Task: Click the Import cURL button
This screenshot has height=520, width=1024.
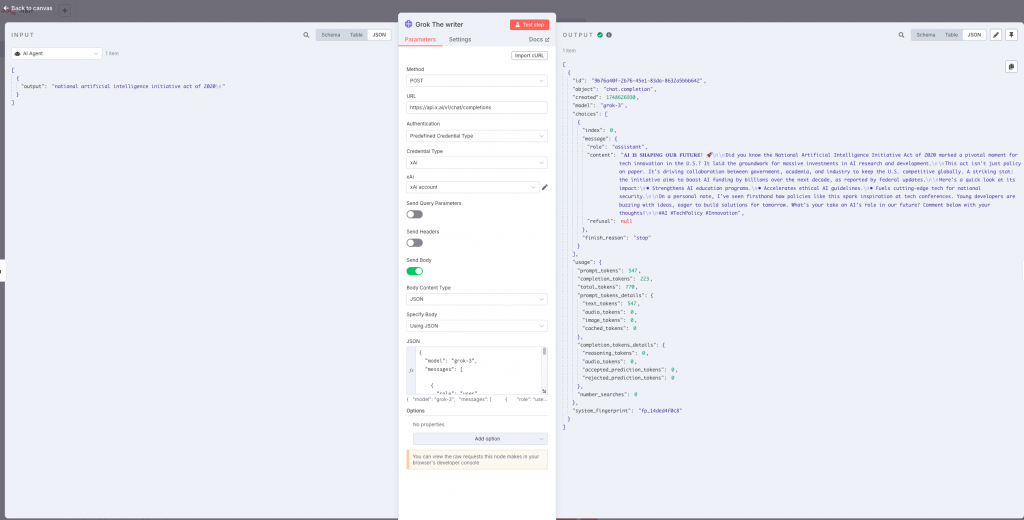Action: [529, 55]
